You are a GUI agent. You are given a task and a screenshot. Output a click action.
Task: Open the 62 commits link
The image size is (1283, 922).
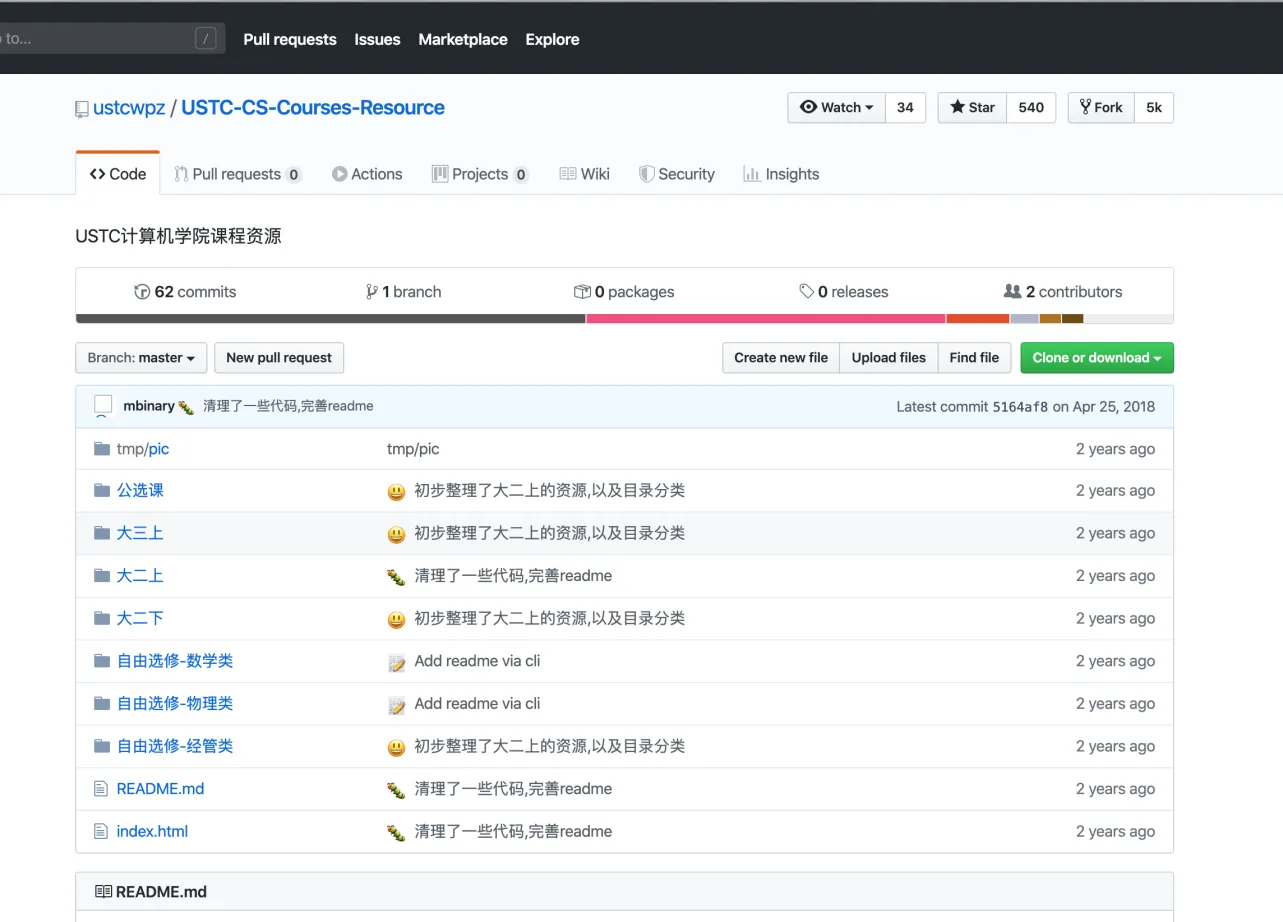[186, 292]
